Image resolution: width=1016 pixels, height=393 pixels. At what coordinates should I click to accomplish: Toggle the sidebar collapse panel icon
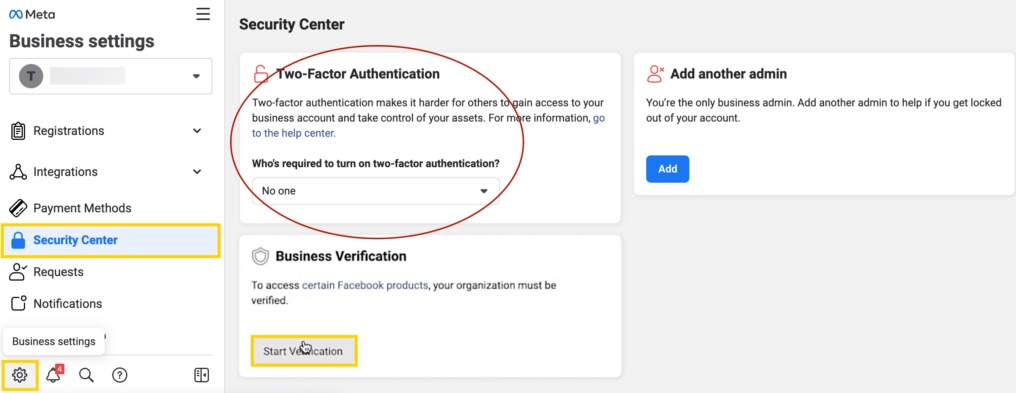[x=202, y=375]
